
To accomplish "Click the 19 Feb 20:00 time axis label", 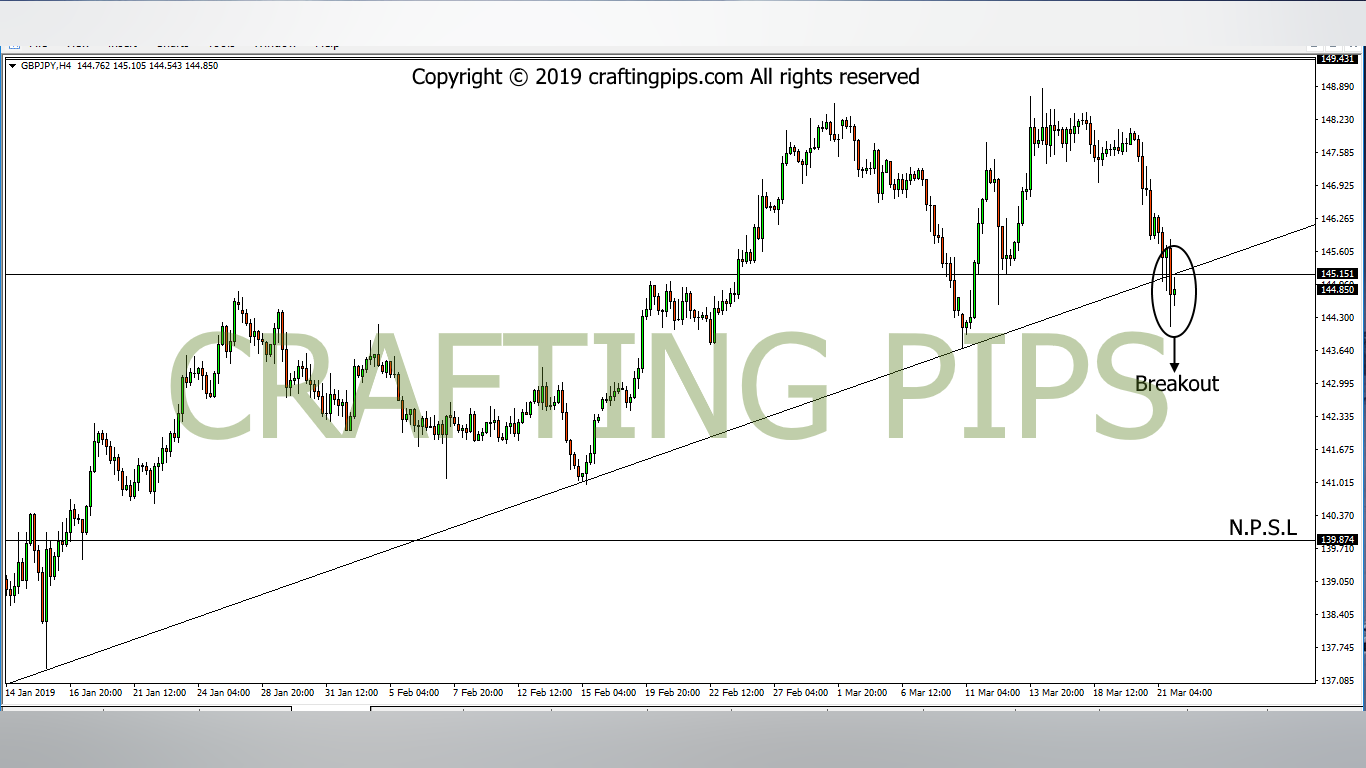I will pos(672,692).
